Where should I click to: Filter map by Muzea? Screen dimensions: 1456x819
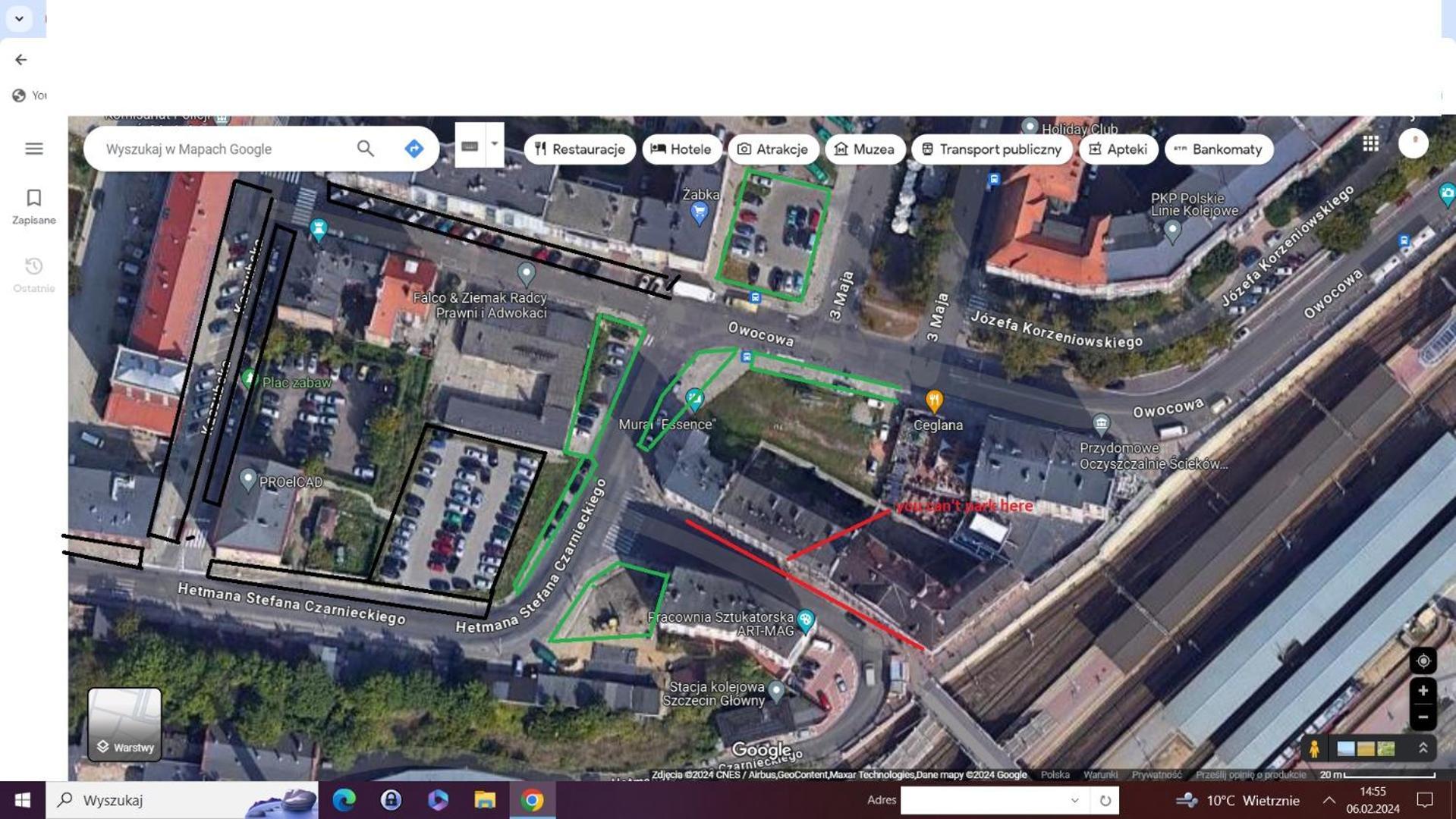864,149
